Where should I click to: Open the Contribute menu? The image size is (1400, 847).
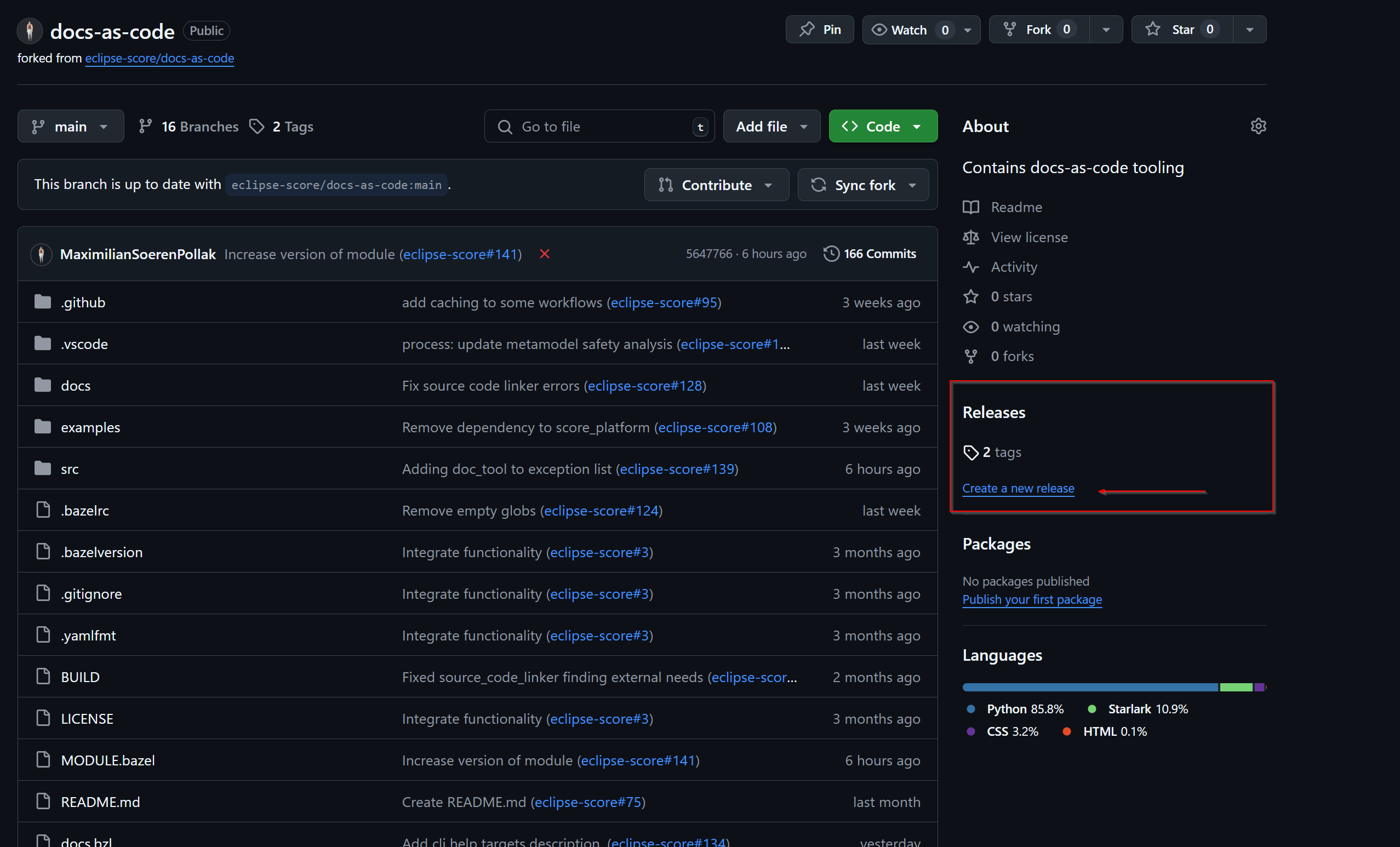[x=716, y=185]
